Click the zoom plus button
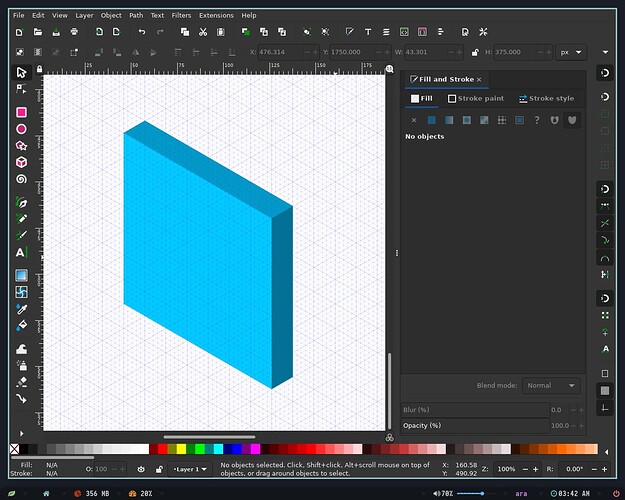625x500 pixels. 535,470
